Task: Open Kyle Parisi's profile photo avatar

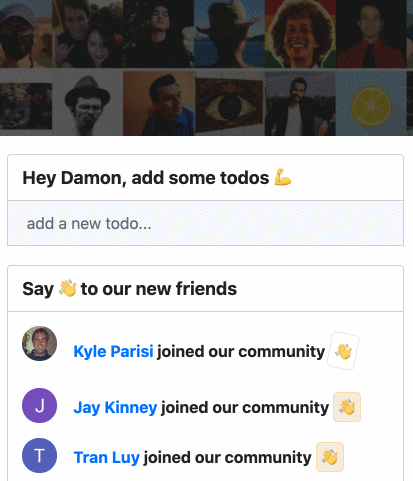Action: (39, 343)
